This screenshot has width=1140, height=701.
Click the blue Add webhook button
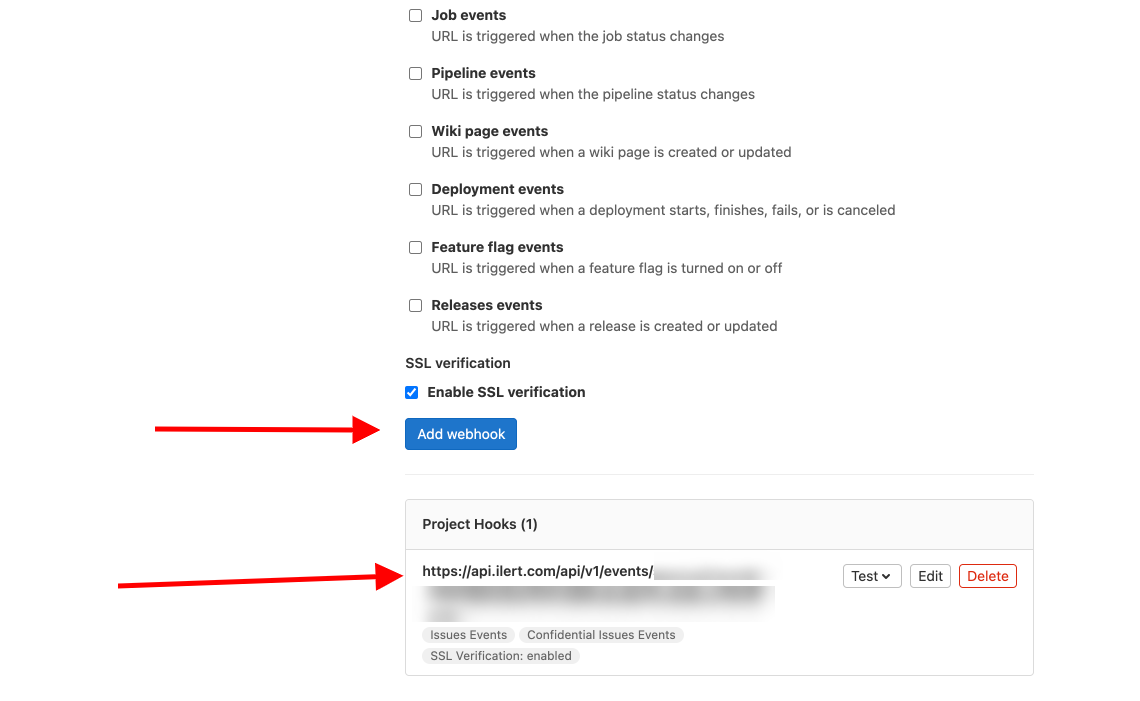[x=460, y=434]
